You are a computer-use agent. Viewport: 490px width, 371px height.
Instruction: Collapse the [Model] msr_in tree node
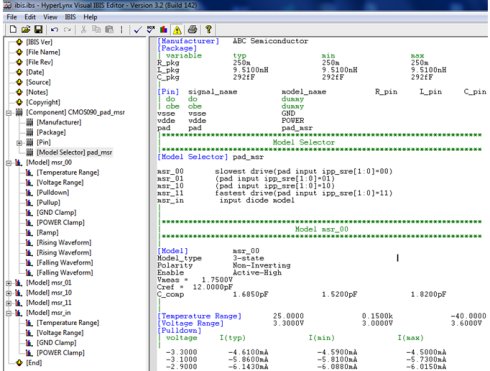pos(9,313)
